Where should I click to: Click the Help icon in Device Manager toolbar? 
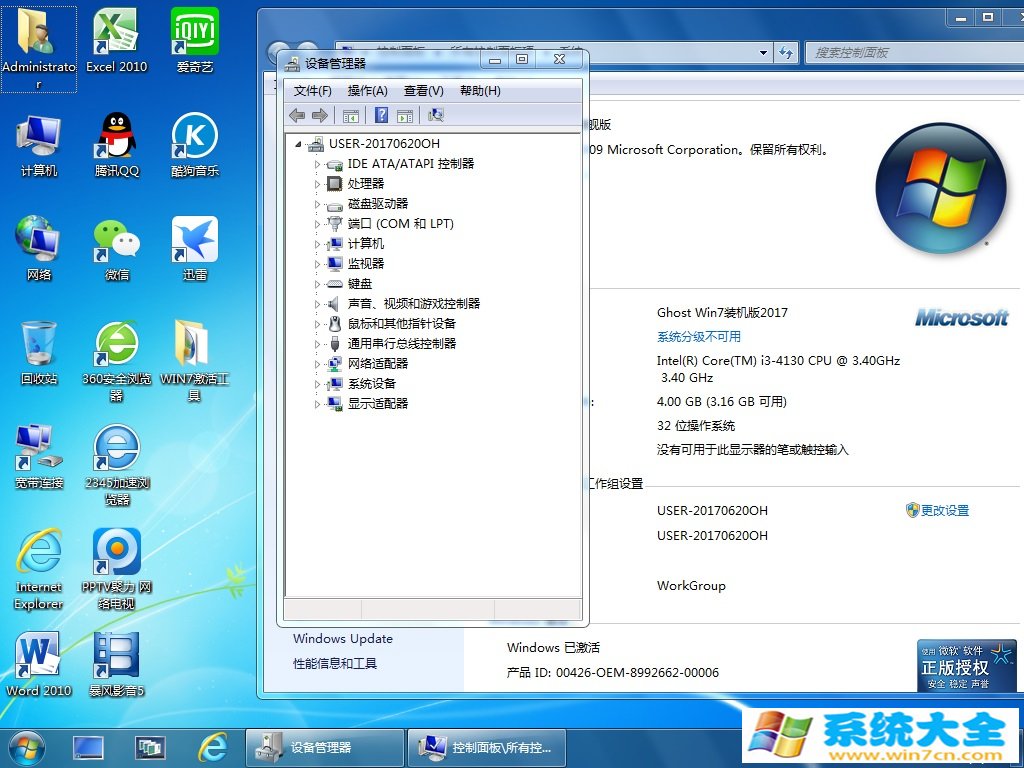pos(381,116)
